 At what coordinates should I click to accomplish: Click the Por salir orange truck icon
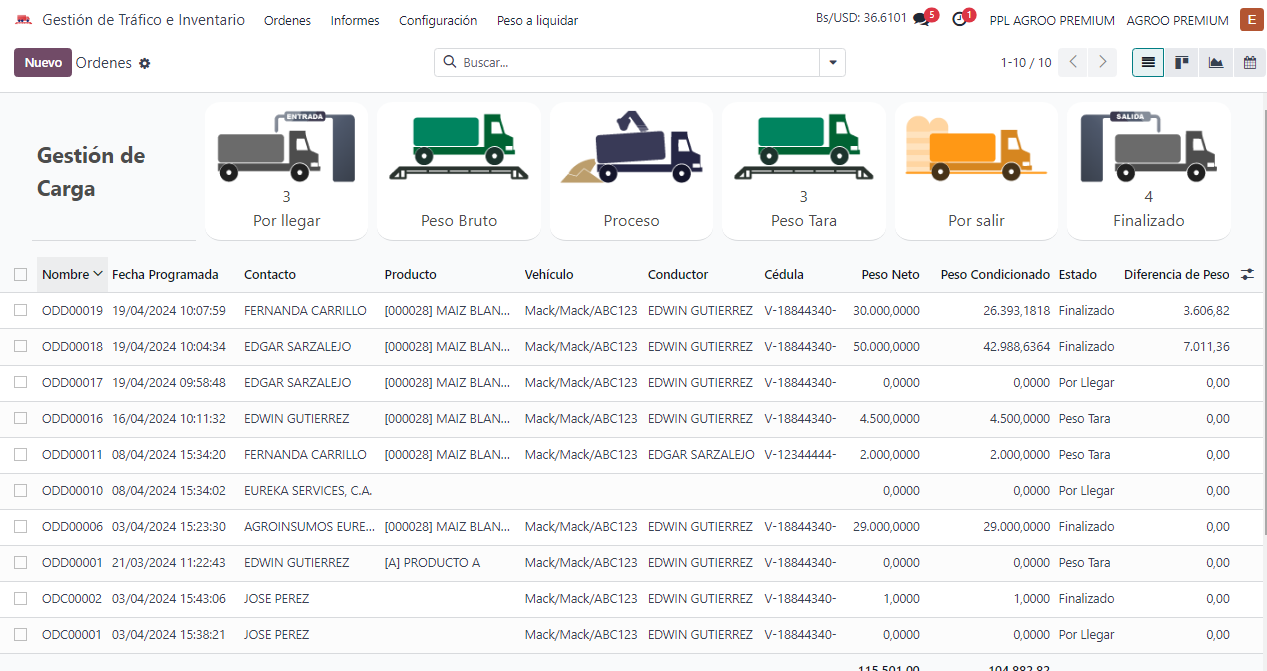click(975, 148)
